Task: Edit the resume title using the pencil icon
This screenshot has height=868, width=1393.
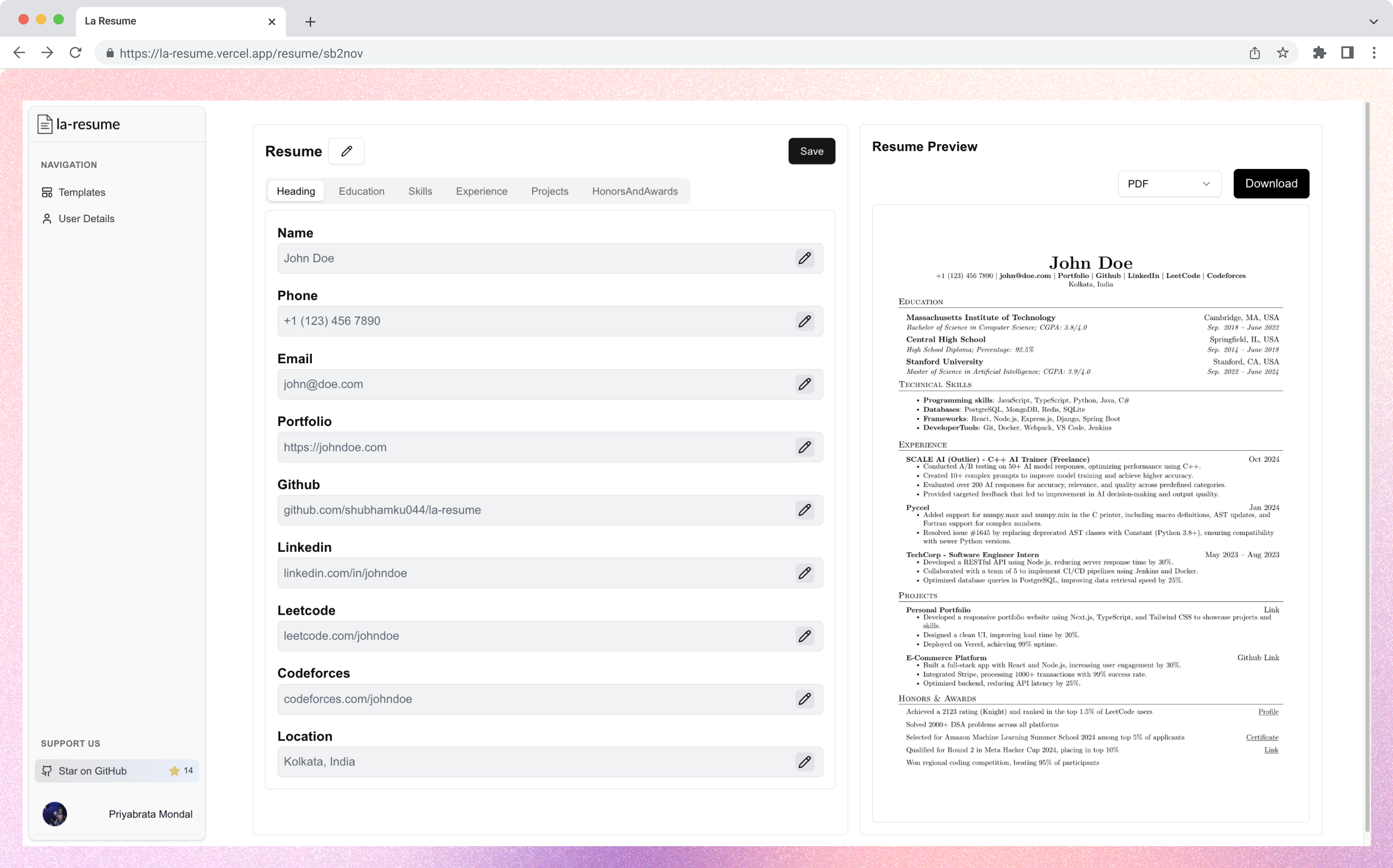Action: 346,151
